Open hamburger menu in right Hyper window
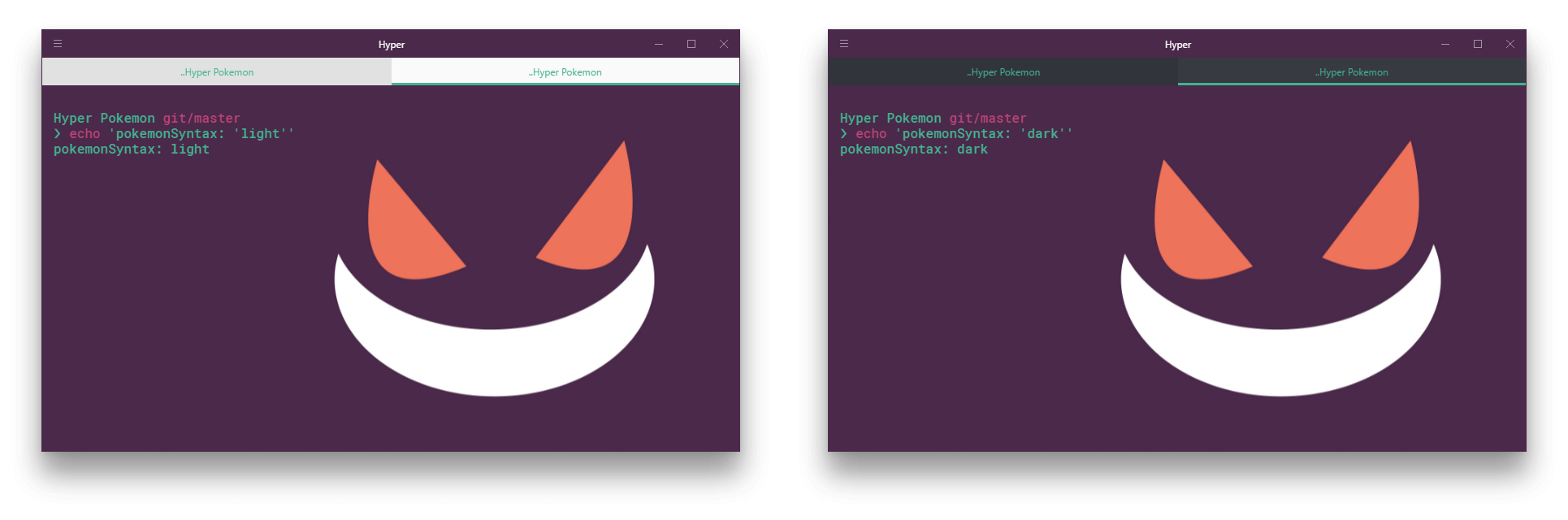The width and height of the screenshot is (1568, 520). (x=844, y=44)
